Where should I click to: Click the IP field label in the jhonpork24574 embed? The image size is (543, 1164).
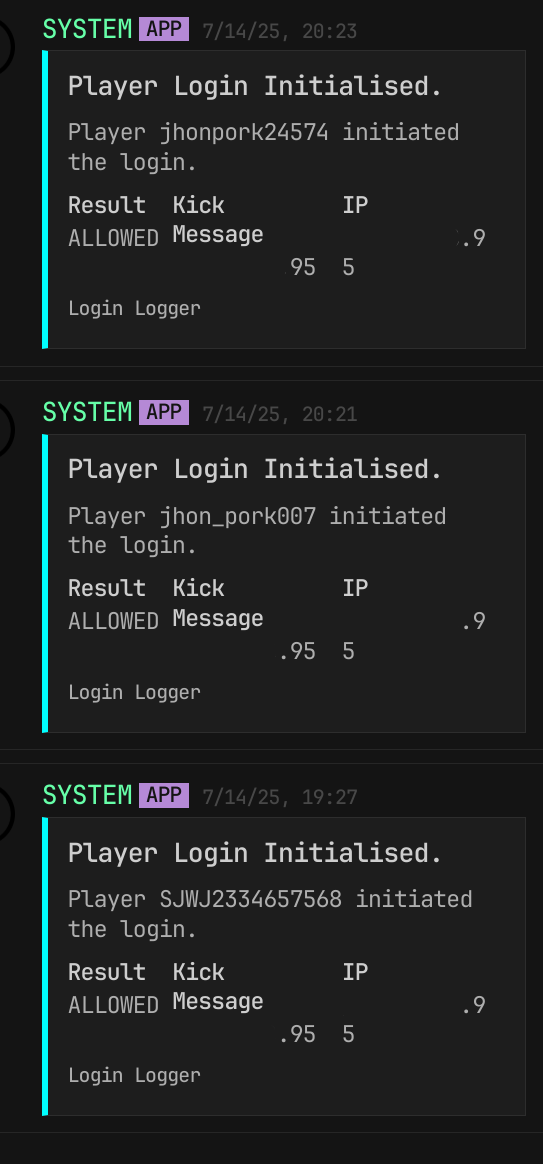point(355,205)
